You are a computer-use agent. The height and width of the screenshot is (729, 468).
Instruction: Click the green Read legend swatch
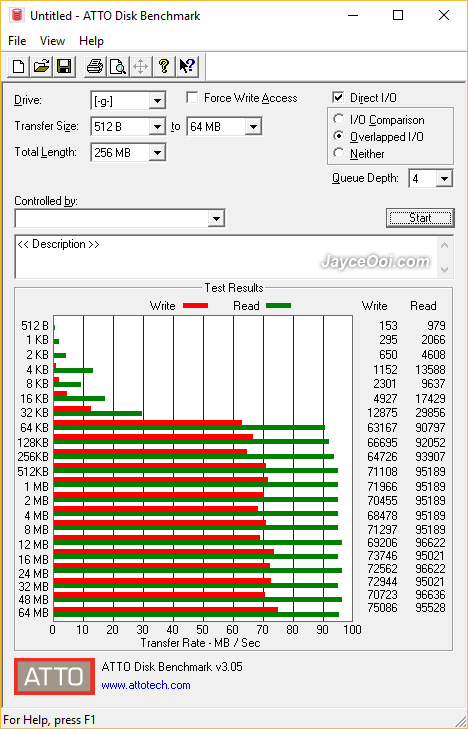tap(278, 305)
